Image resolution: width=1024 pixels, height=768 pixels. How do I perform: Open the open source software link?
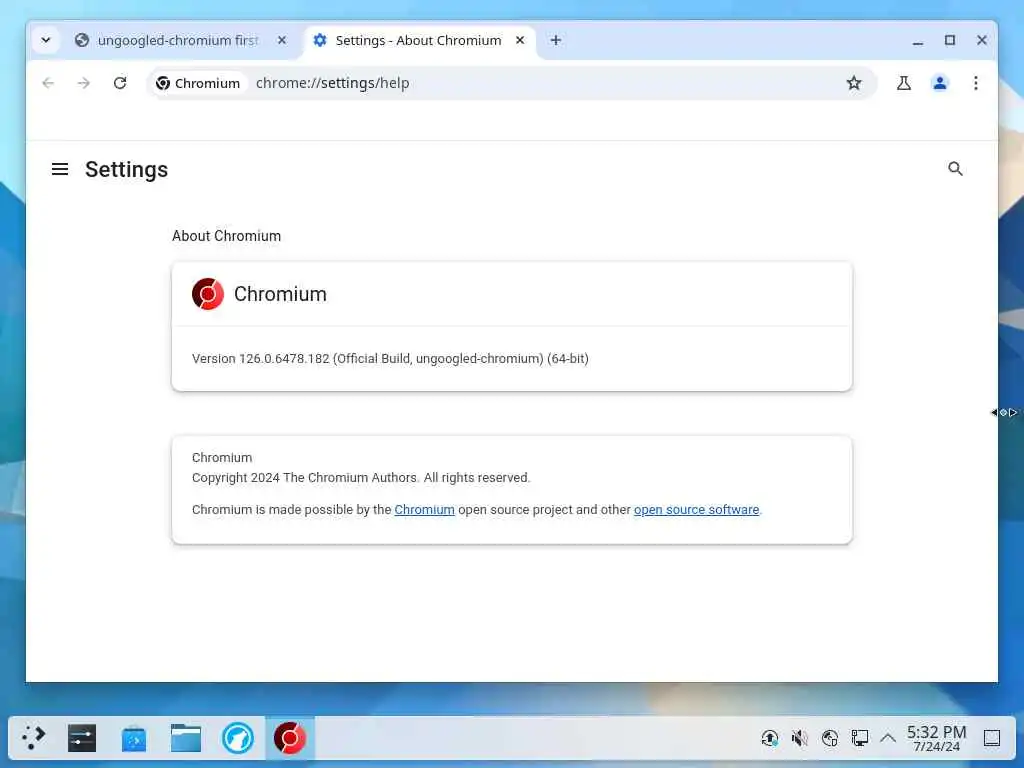click(x=696, y=509)
